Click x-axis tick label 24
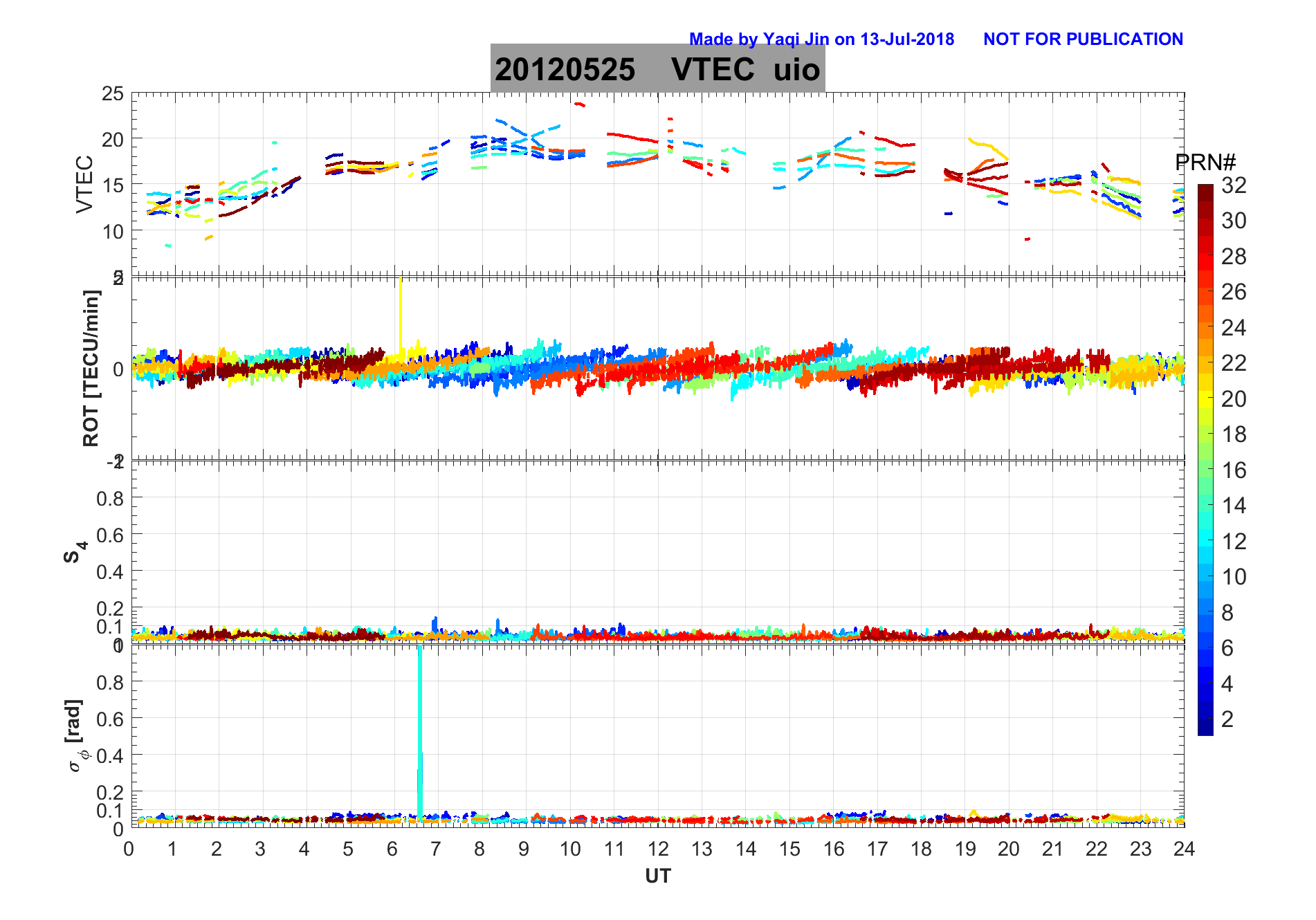The height and width of the screenshot is (920, 1316). 1184,849
